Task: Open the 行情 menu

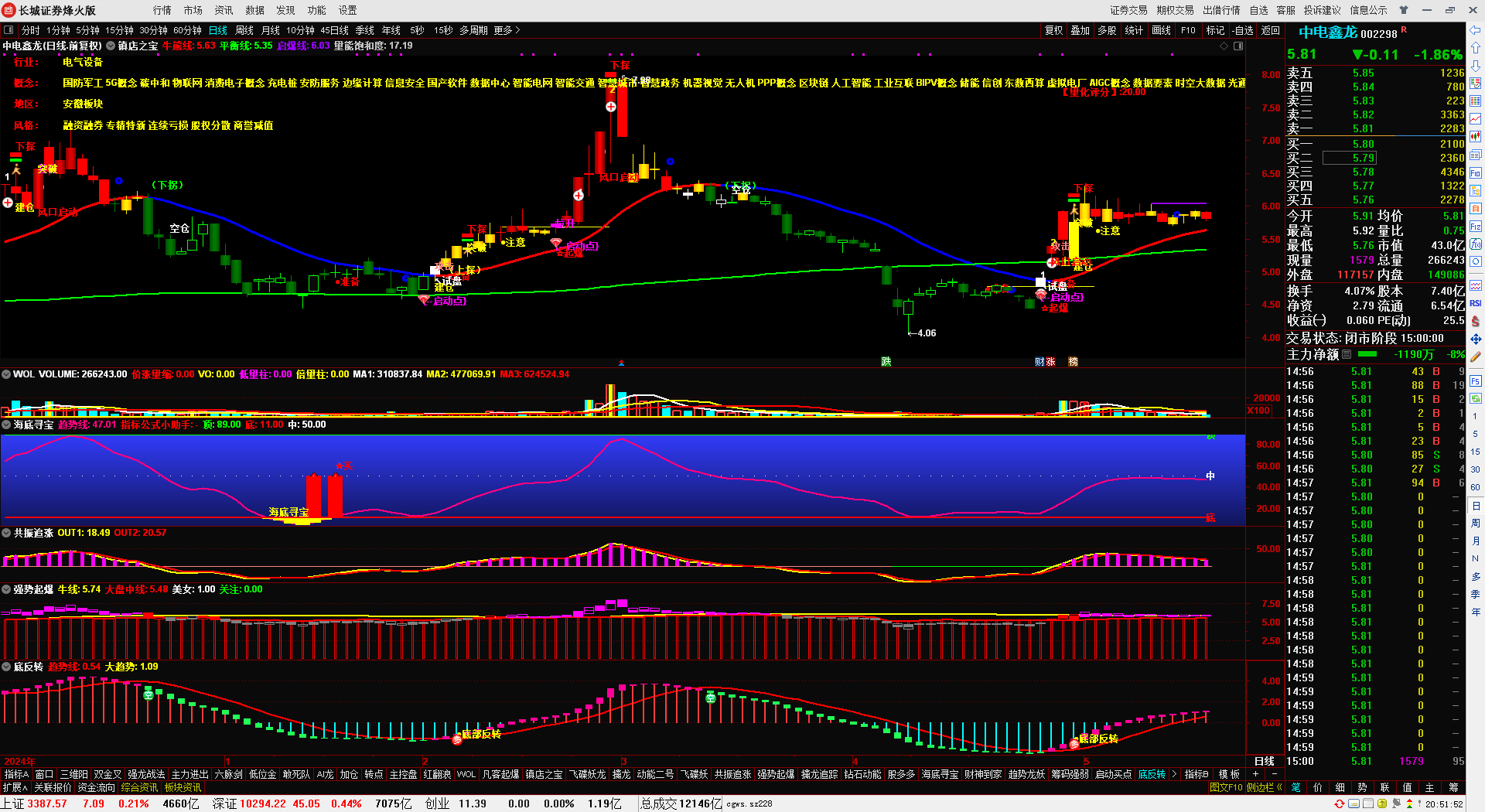Action: pyautogui.click(x=162, y=10)
